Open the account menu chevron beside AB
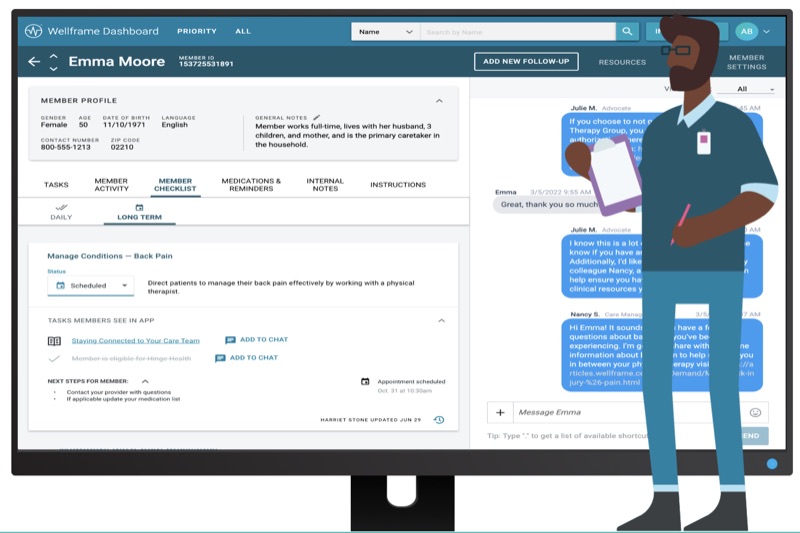800x533 pixels. [766, 32]
